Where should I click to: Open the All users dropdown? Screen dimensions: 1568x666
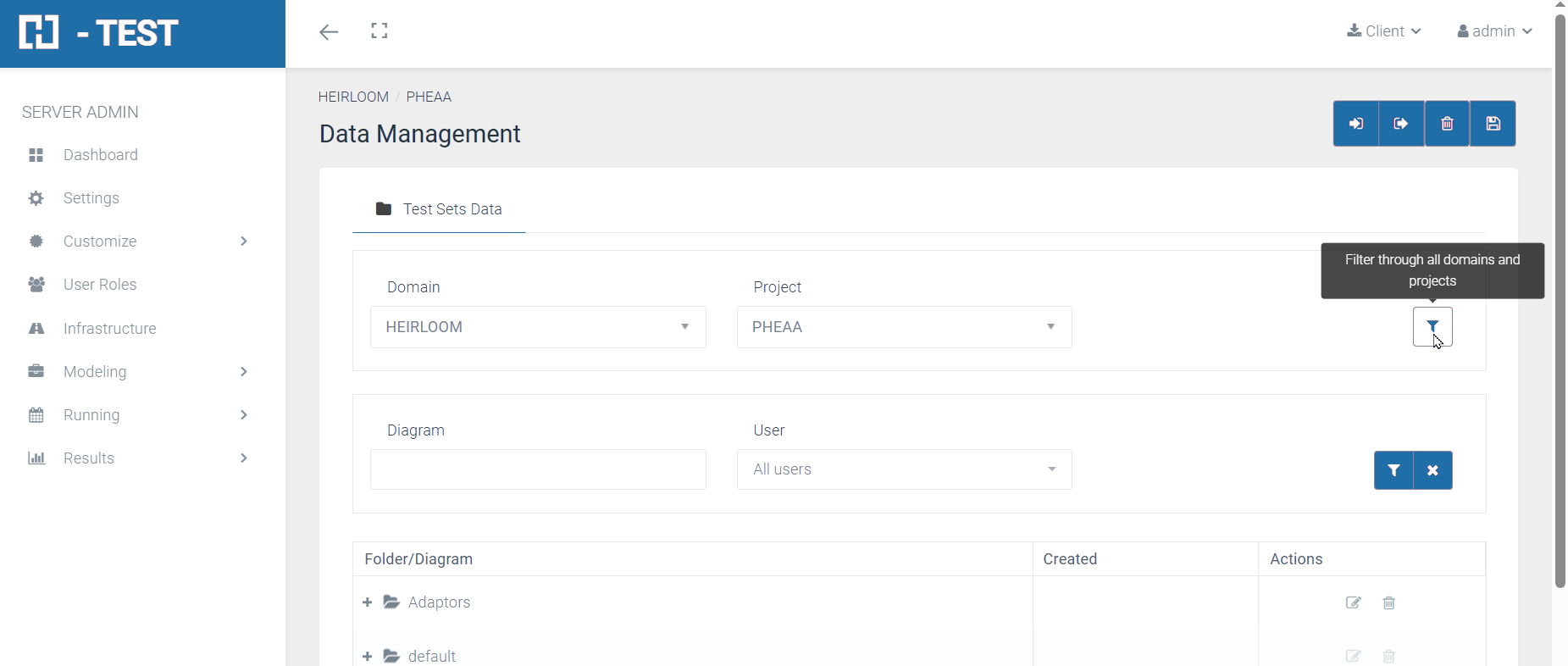click(x=904, y=469)
